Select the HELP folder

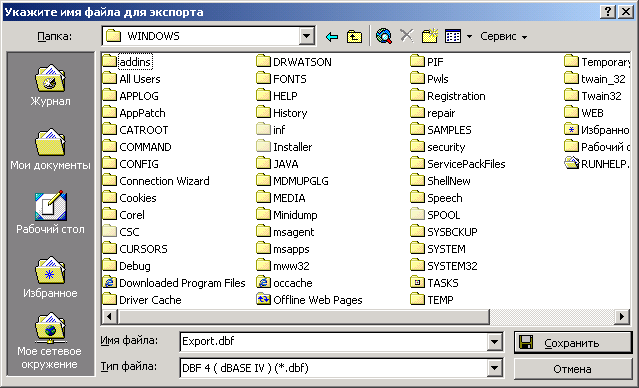(x=277, y=96)
